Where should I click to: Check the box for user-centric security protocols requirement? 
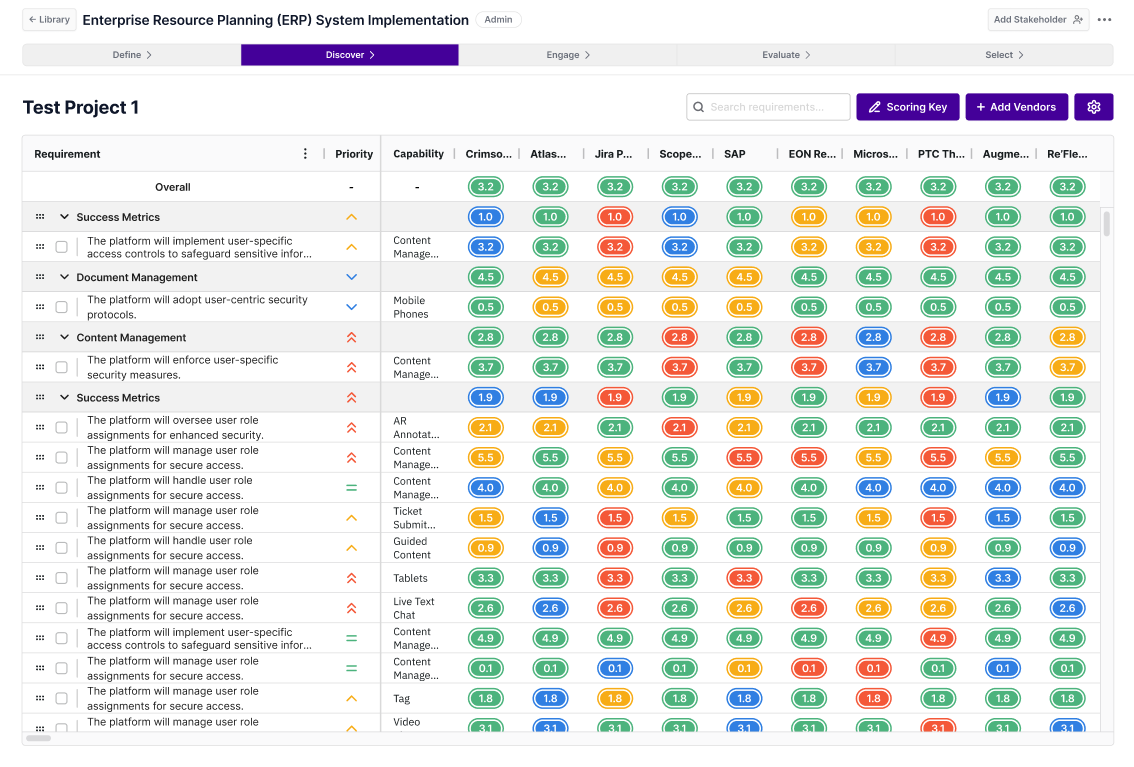(62, 307)
